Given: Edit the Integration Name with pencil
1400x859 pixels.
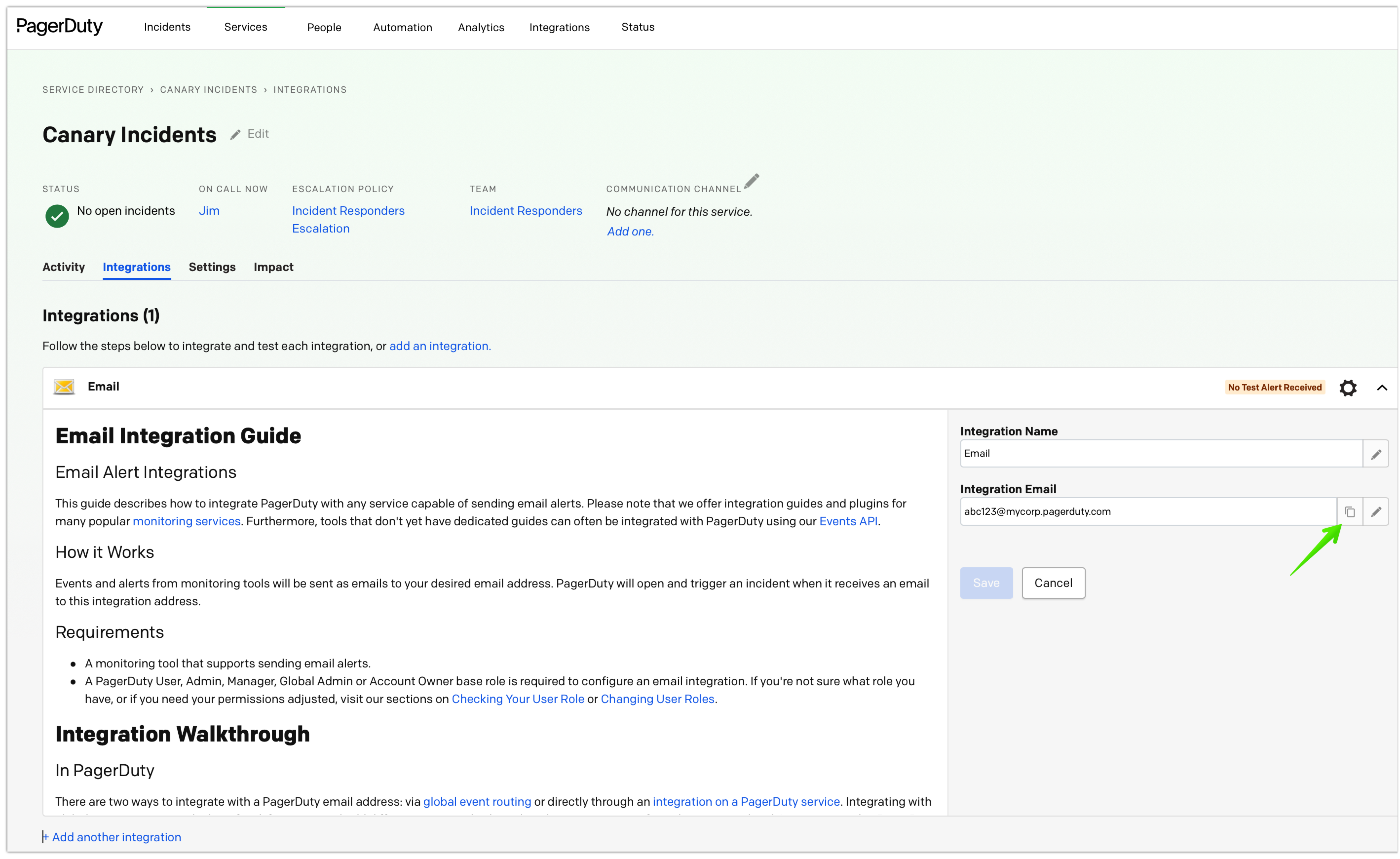Looking at the screenshot, I should coord(1376,454).
